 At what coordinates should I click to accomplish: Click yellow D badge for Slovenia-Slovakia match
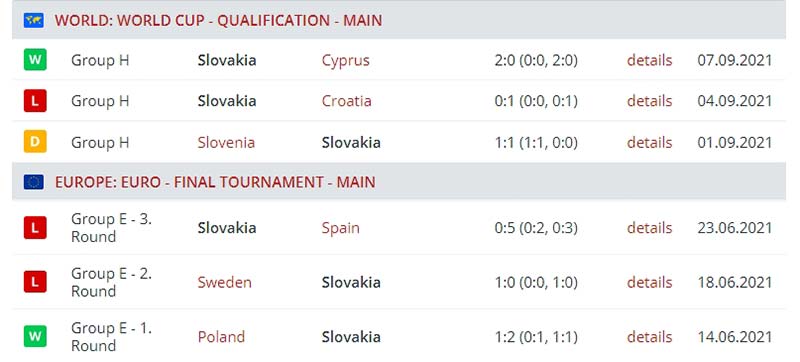(x=35, y=141)
